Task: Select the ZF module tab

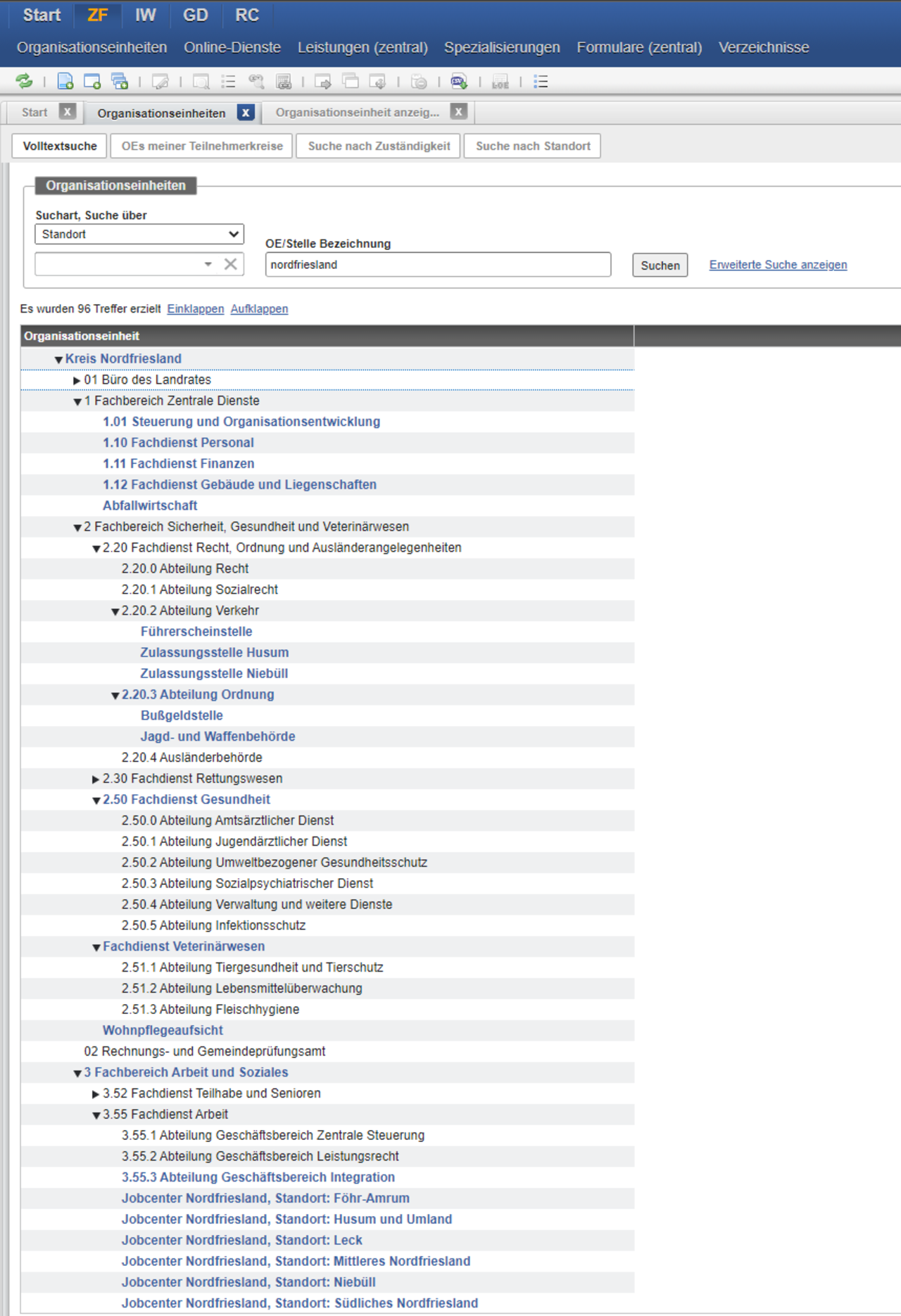Action: 97,15
